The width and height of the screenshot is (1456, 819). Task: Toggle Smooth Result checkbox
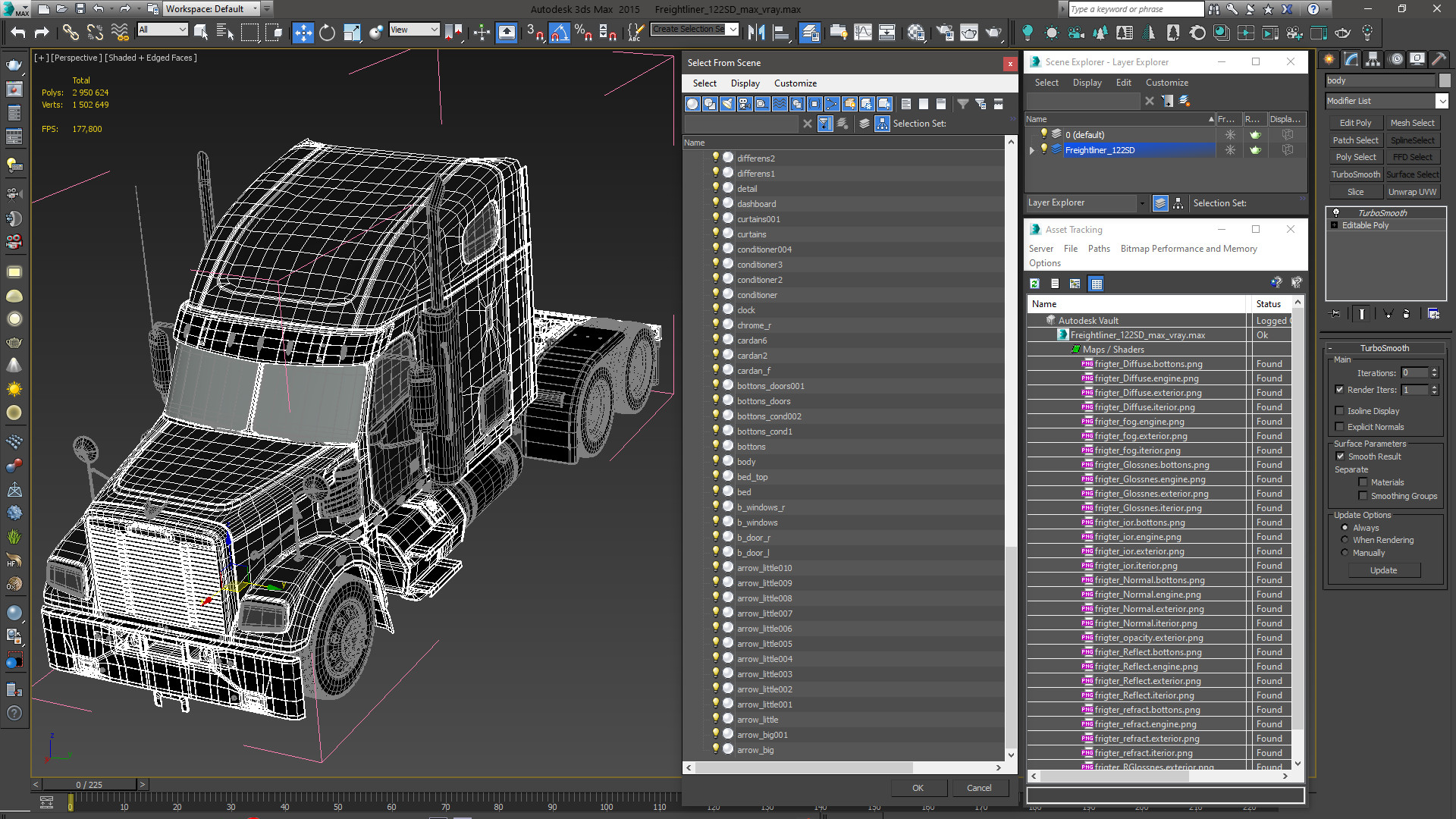point(1340,457)
